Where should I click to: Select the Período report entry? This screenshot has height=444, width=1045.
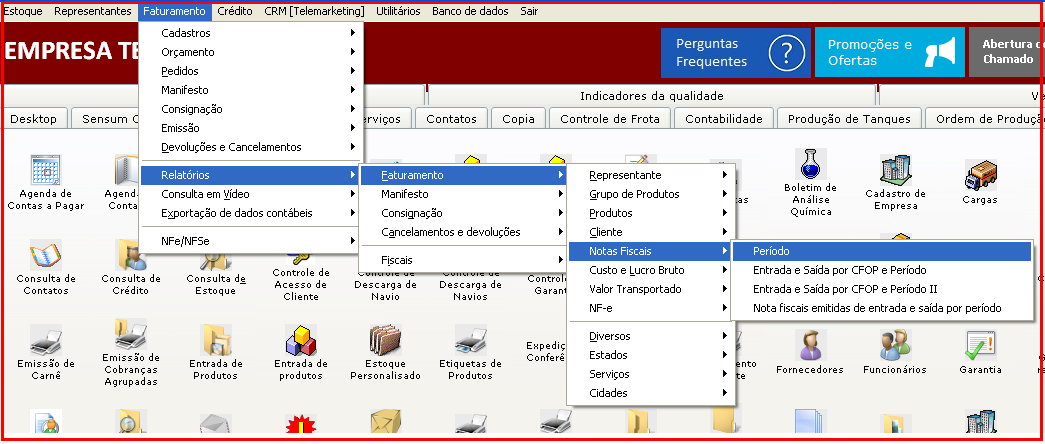pos(882,251)
